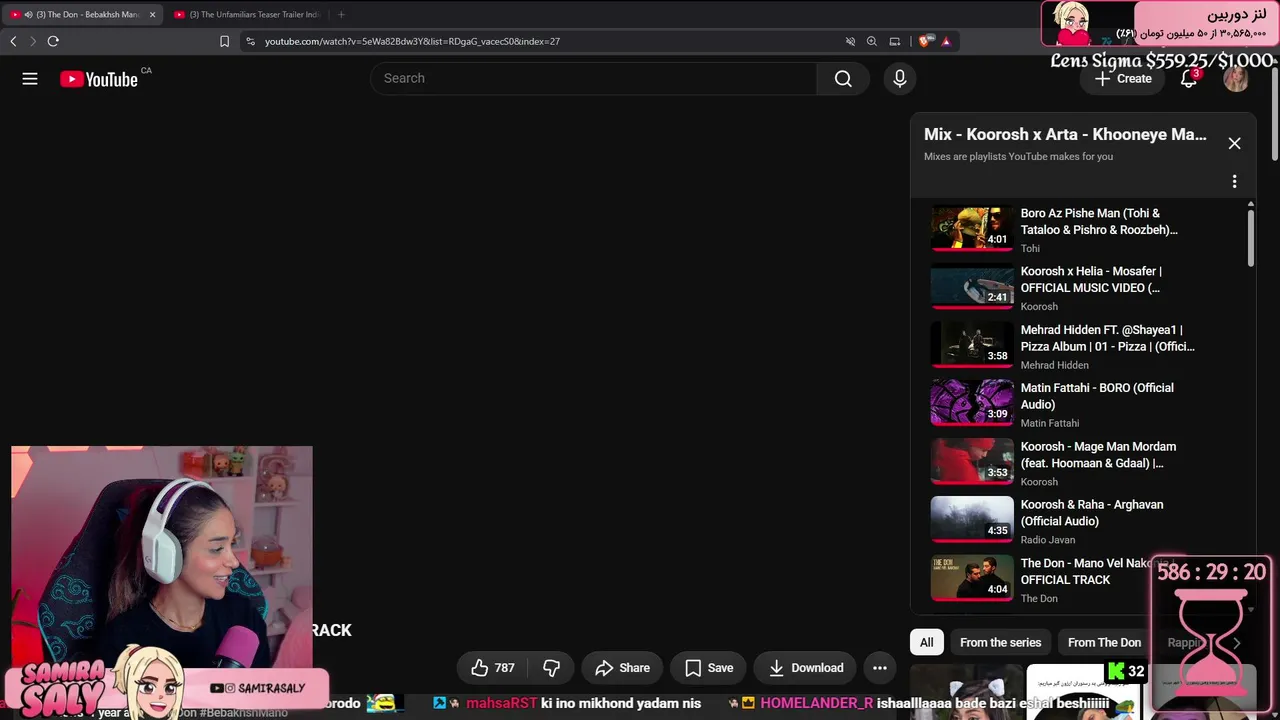The height and width of the screenshot is (720, 1280).
Task: Open more actions ellipsis under video
Action: point(880,668)
